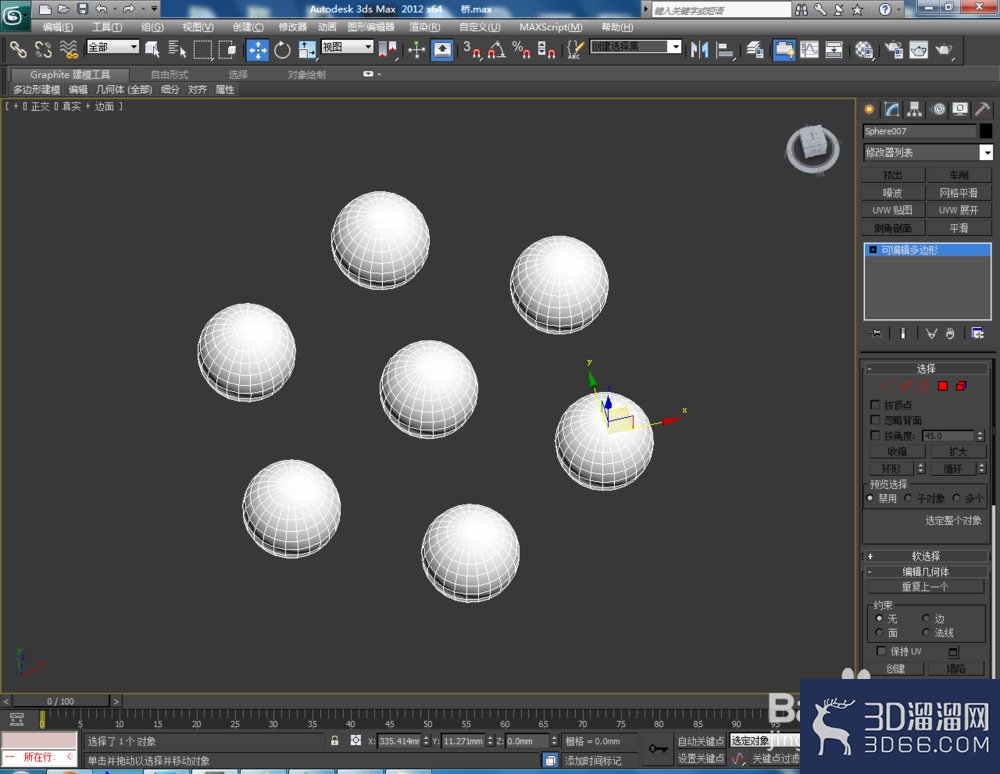Click the Rendered Frame Window icon
Screen dimensions: 1000x774
[918, 49]
